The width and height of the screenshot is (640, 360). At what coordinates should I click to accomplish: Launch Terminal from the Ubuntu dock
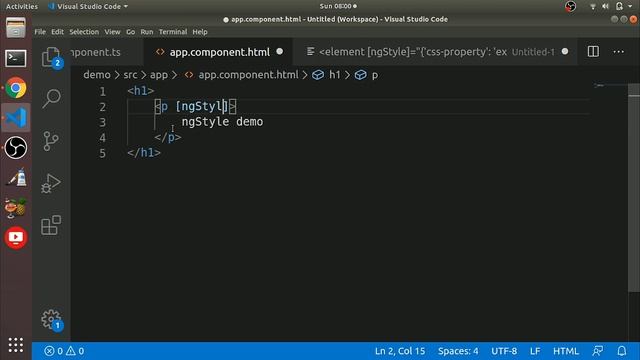(16, 58)
